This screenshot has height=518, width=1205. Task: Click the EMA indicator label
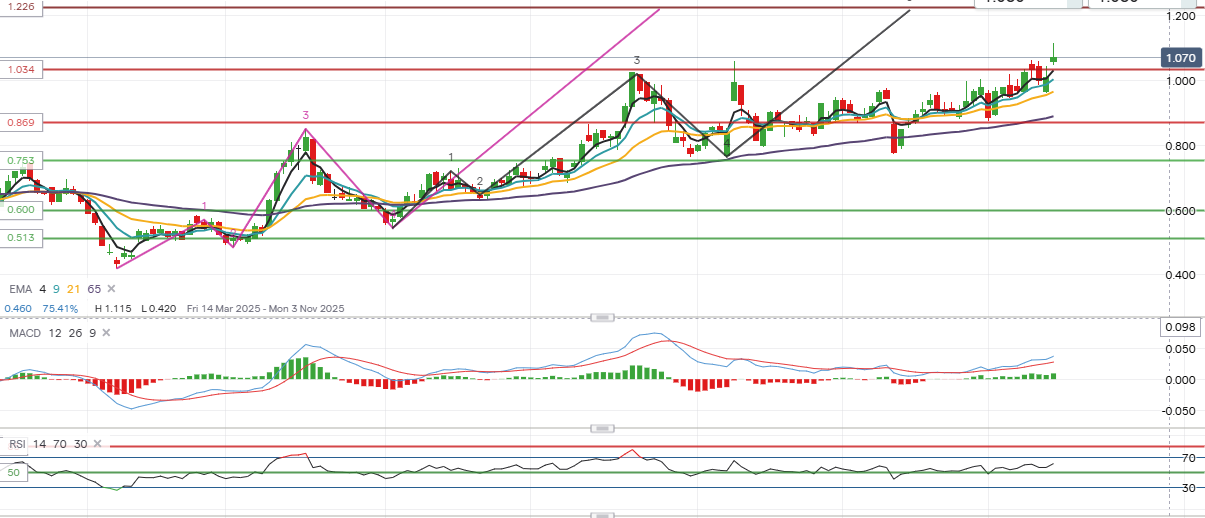[x=19, y=288]
